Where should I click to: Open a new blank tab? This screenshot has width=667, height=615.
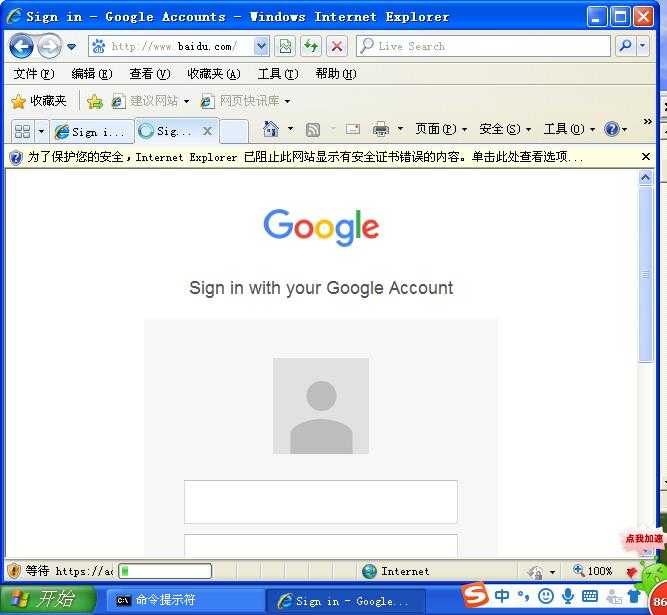234,131
